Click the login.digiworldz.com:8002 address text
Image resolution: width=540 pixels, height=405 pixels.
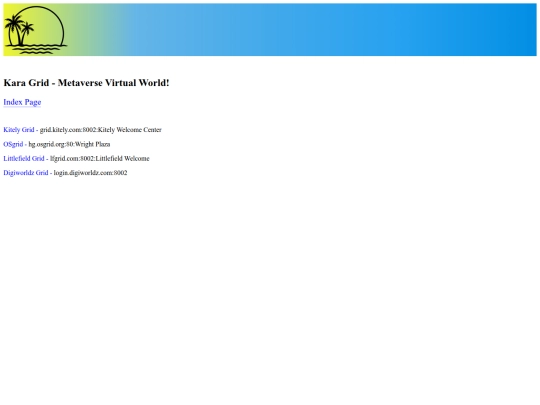pos(90,173)
